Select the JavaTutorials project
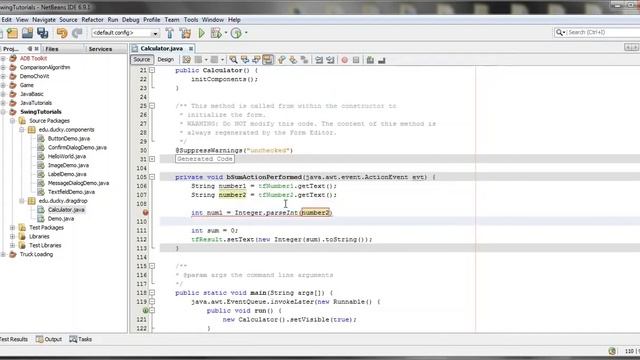640x360 pixels. (x=36, y=103)
